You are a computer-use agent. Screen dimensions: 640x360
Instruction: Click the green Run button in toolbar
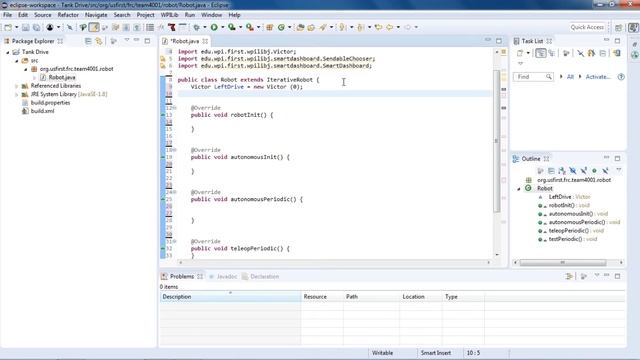click(214, 27)
